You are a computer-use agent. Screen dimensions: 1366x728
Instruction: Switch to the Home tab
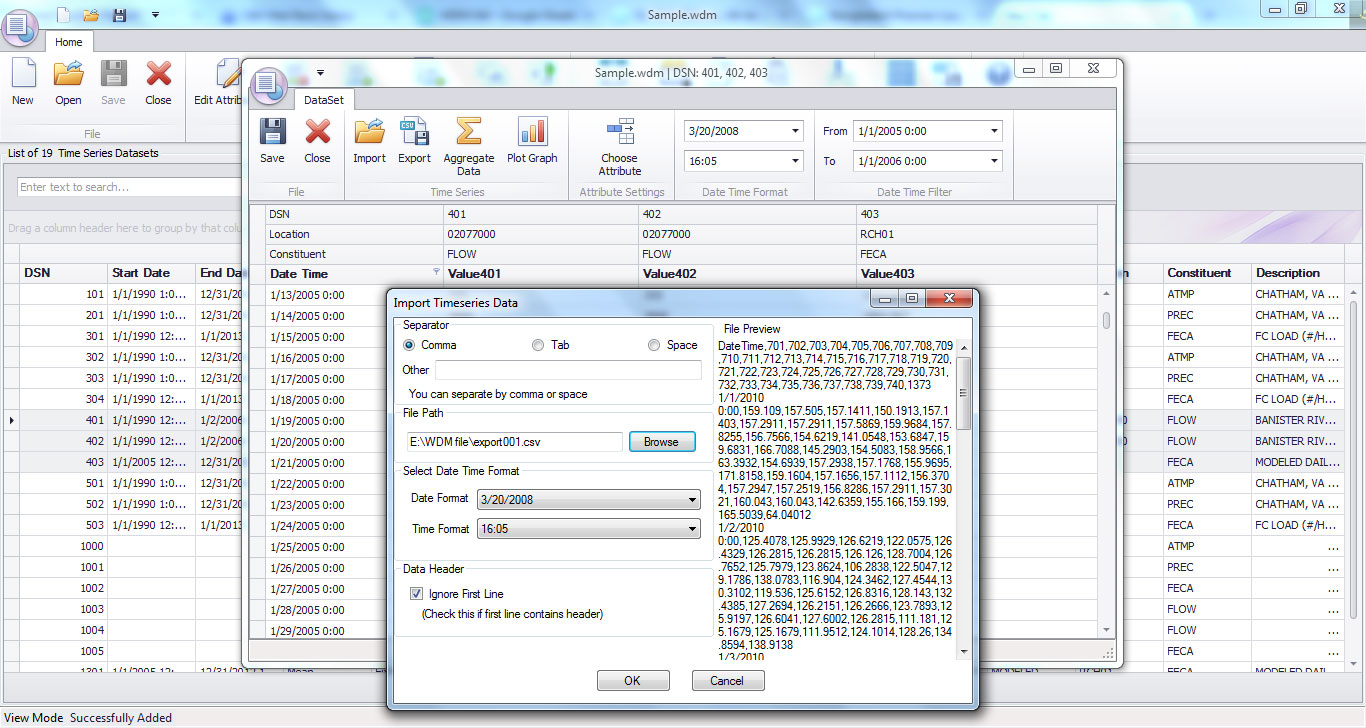[x=68, y=42]
